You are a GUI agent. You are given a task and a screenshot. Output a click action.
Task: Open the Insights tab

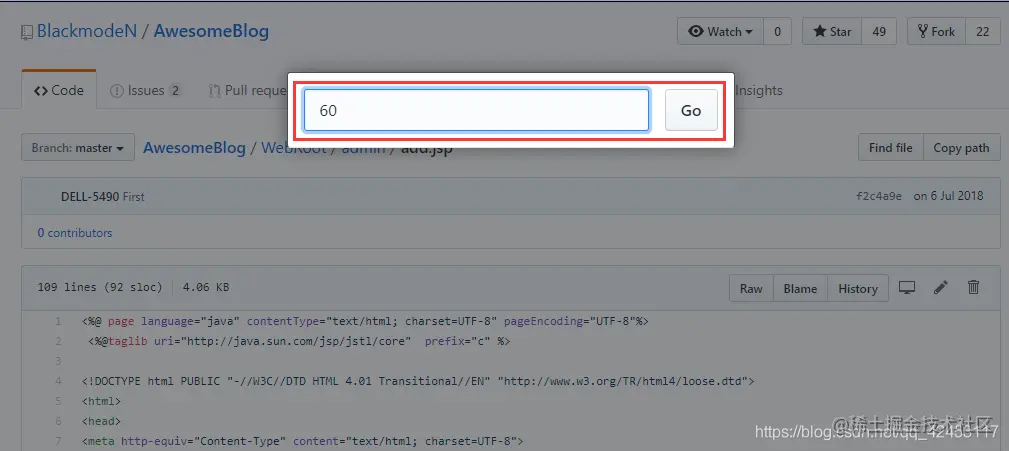coord(759,90)
